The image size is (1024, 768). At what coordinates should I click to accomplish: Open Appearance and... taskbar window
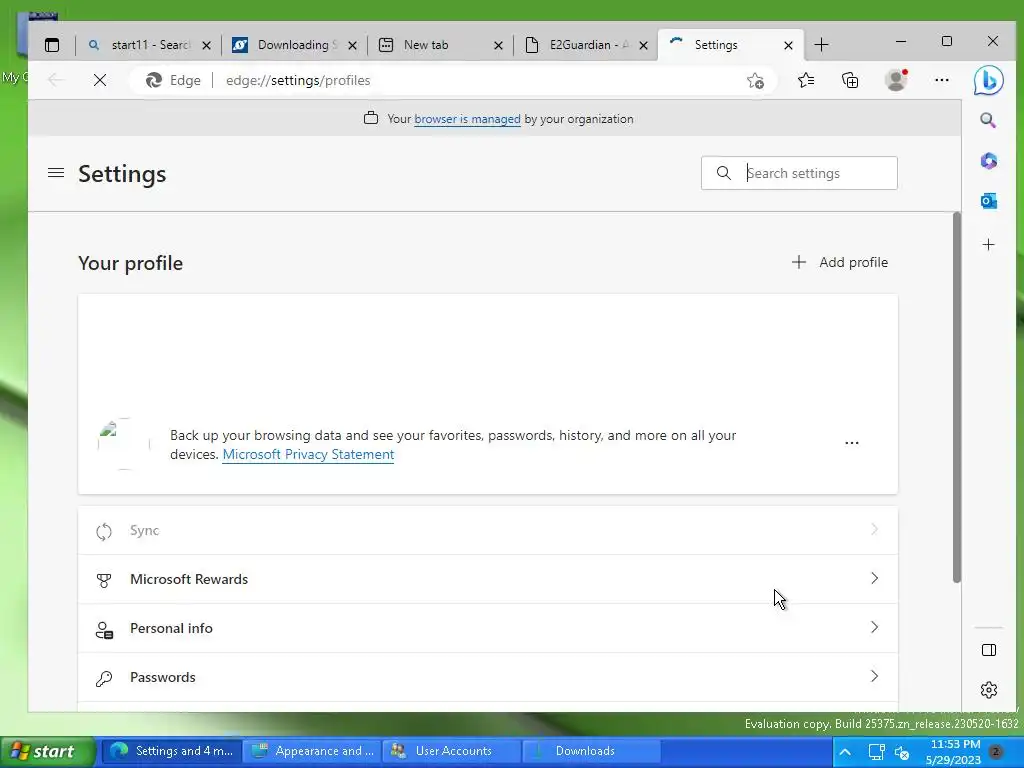pos(312,751)
